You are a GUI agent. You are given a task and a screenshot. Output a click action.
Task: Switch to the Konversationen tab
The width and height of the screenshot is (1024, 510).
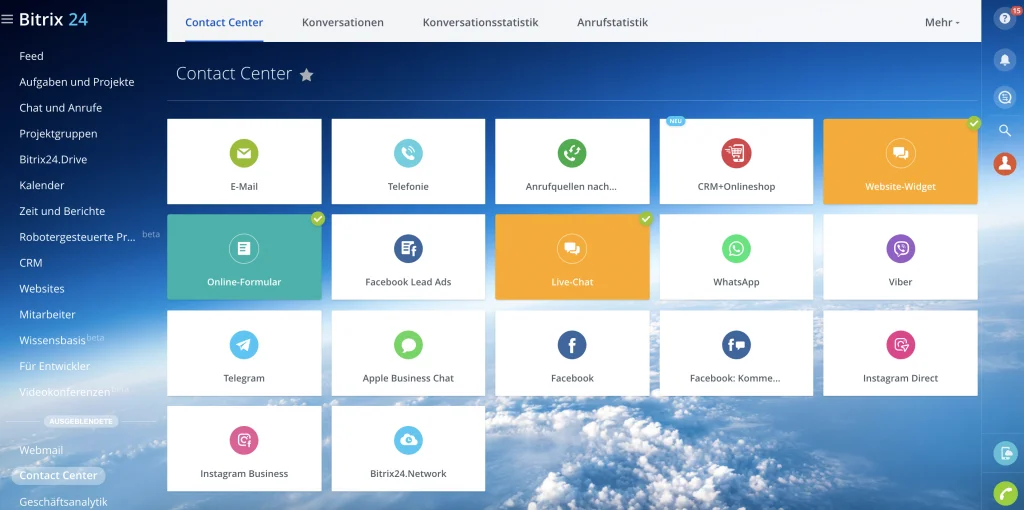343,22
